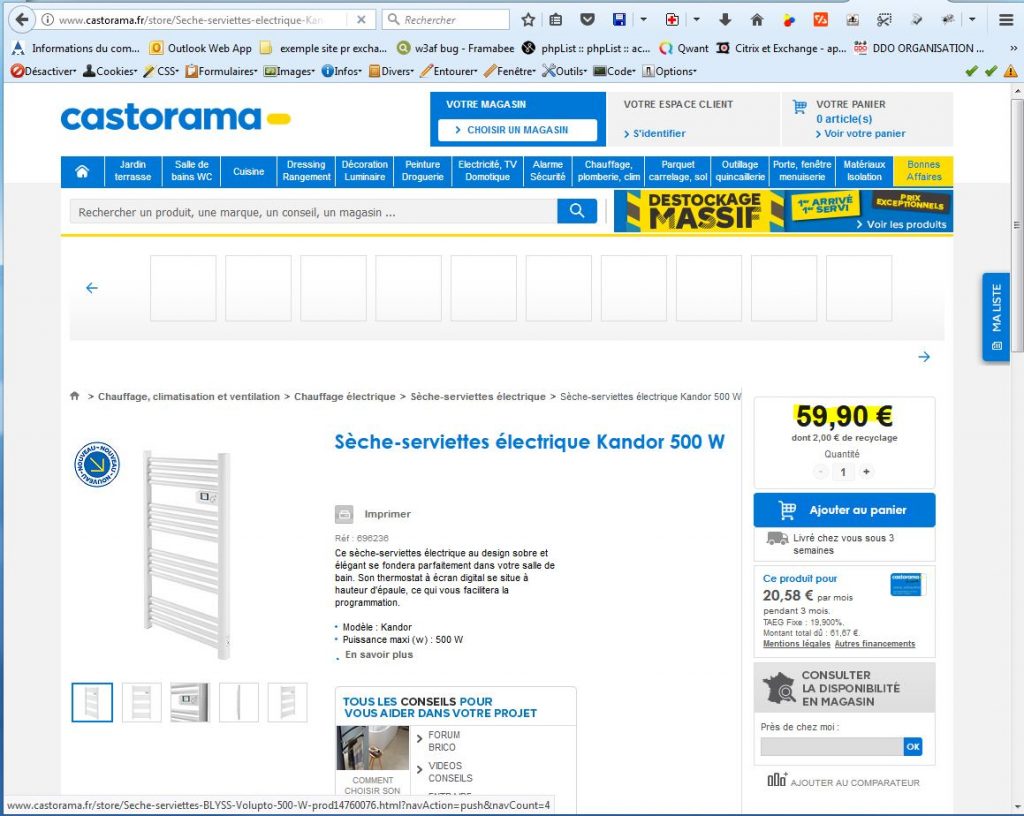Click the Ajouter au panier button
The image size is (1024, 816).
click(844, 510)
